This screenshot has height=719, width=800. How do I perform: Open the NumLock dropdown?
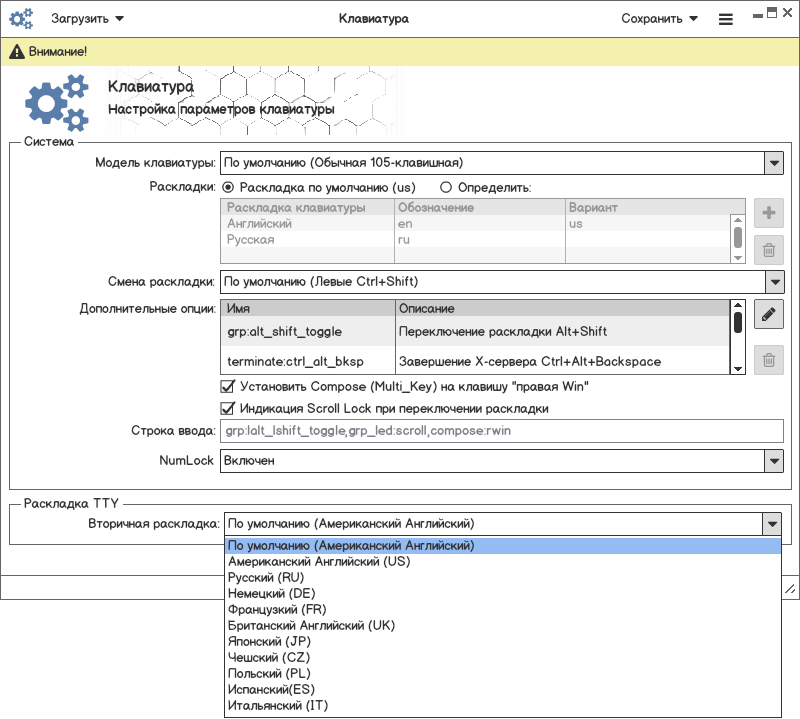pyautogui.click(x=773, y=460)
